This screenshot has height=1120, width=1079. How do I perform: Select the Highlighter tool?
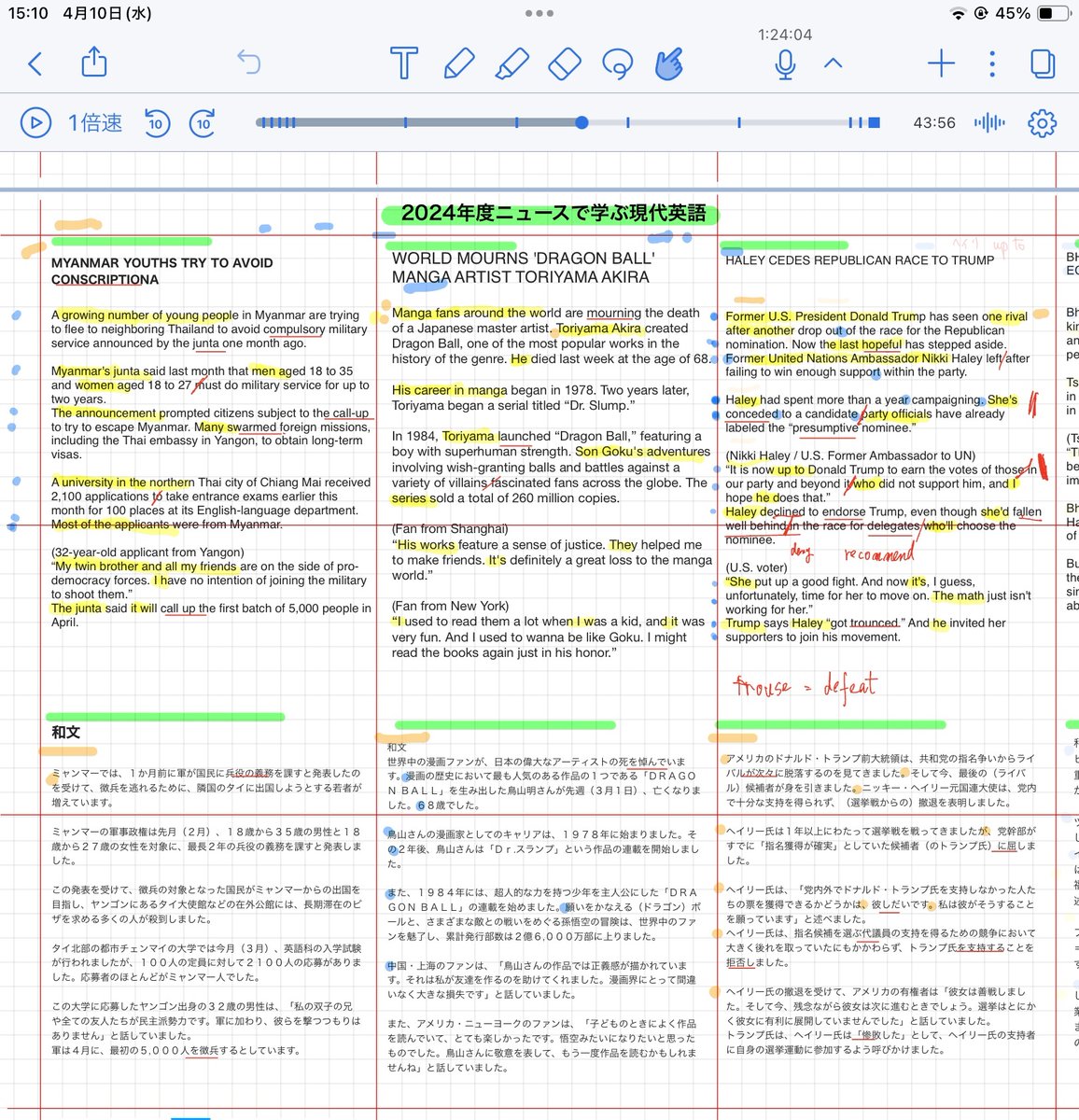511,63
